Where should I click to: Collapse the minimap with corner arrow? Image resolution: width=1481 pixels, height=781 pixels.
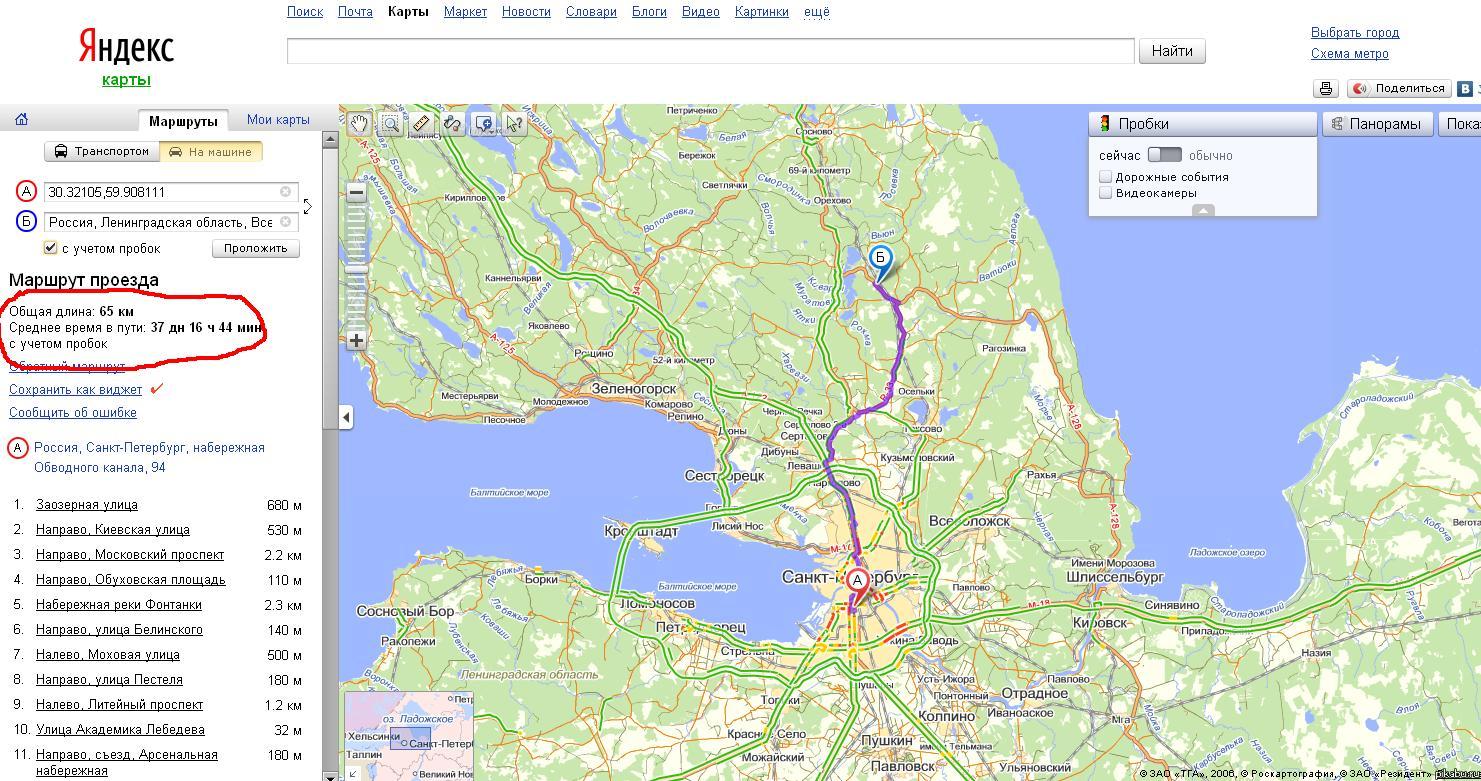click(x=353, y=773)
